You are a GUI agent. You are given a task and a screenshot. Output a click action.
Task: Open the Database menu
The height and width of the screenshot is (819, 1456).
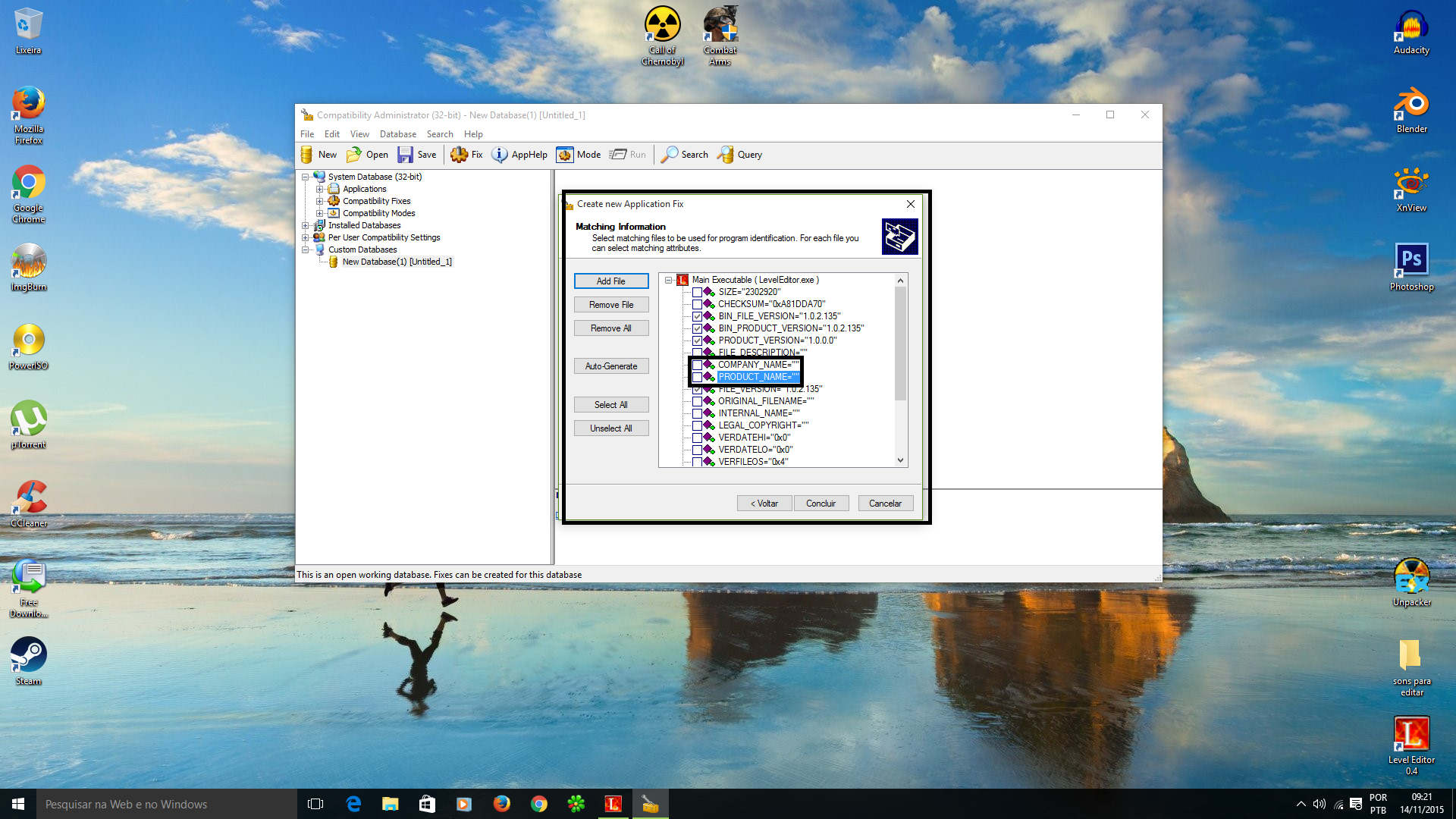[x=398, y=134]
